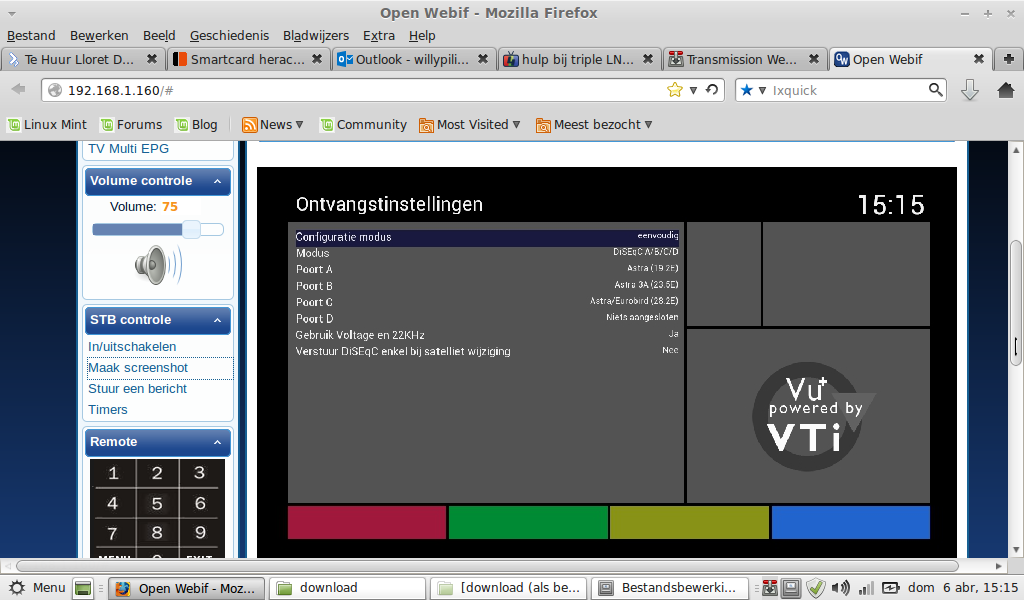1024x600 pixels.
Task: Open the TV Multi EPG link
Action: pyautogui.click(x=129, y=149)
